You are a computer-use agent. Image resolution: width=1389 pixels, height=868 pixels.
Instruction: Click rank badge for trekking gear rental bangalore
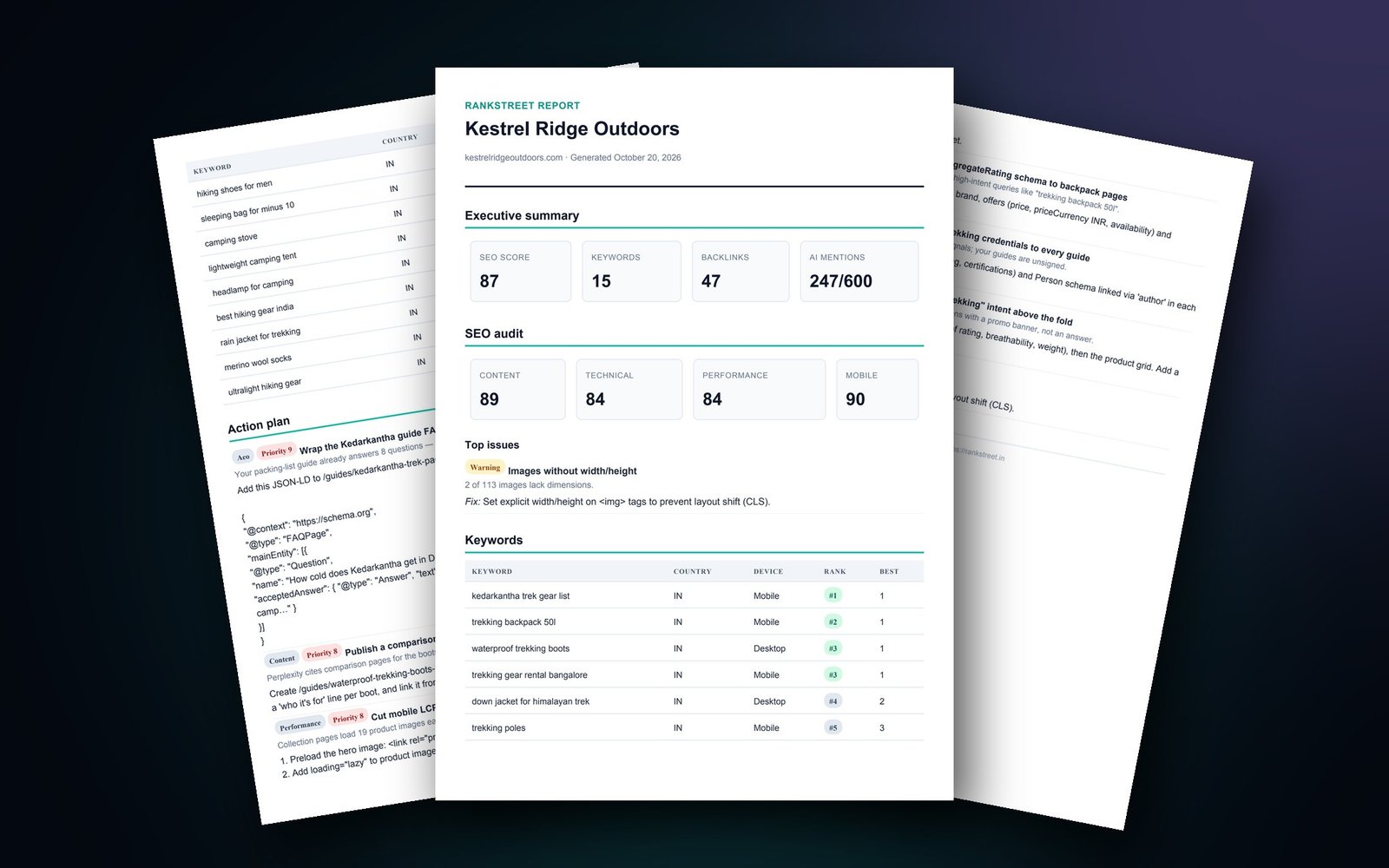tap(833, 675)
